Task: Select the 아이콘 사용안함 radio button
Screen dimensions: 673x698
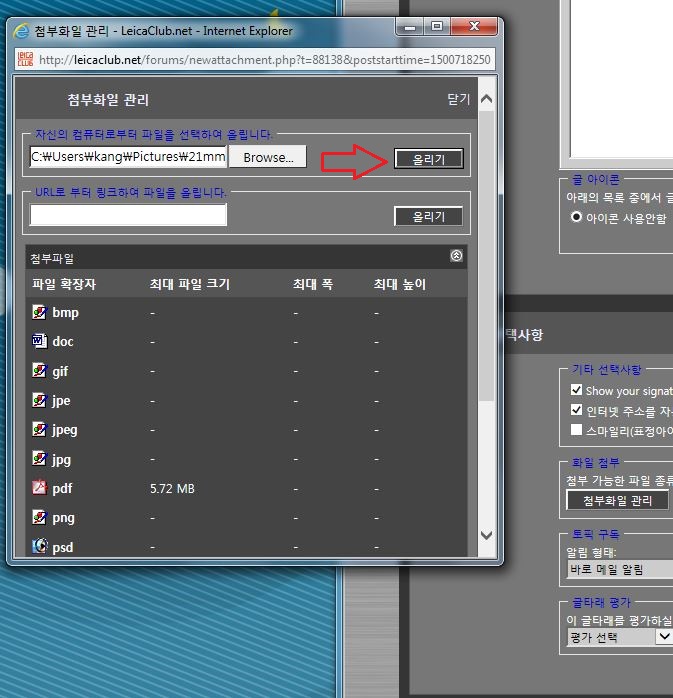Action: (576, 217)
